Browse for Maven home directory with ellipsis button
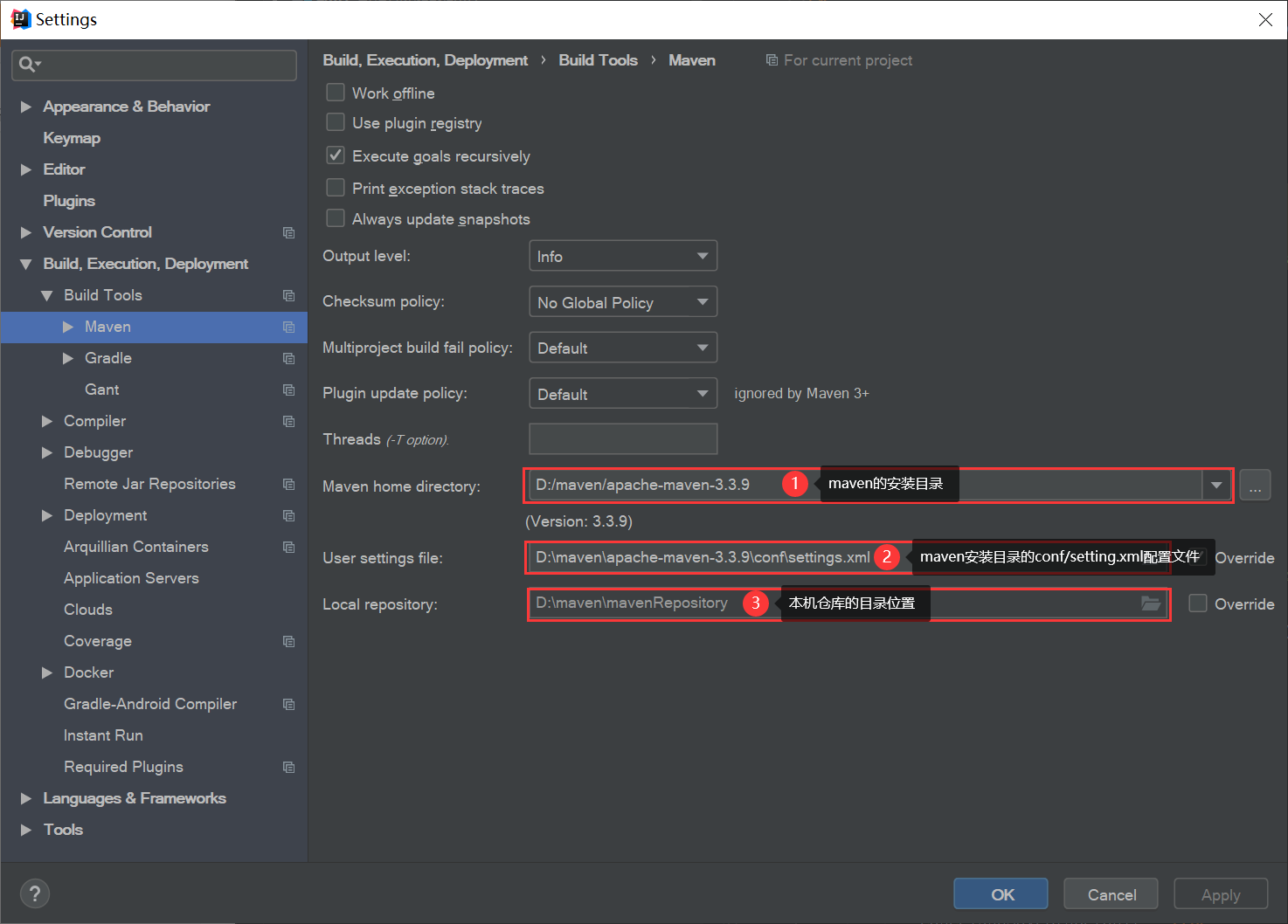Viewport: 1288px width, 924px height. (1255, 485)
